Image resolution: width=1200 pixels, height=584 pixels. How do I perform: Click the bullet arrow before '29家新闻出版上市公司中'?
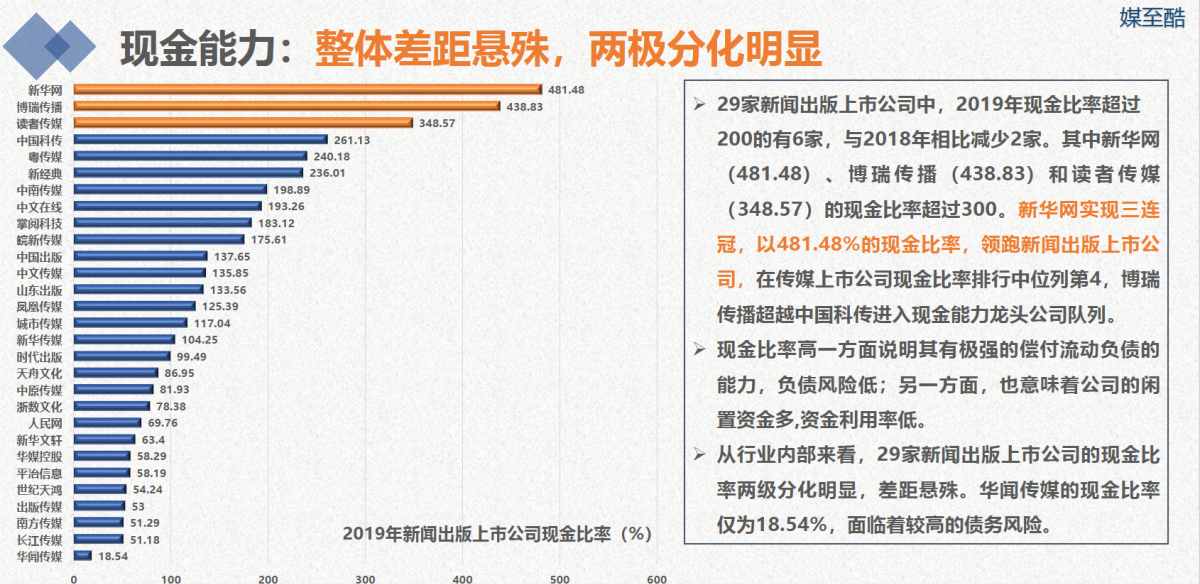(698, 104)
